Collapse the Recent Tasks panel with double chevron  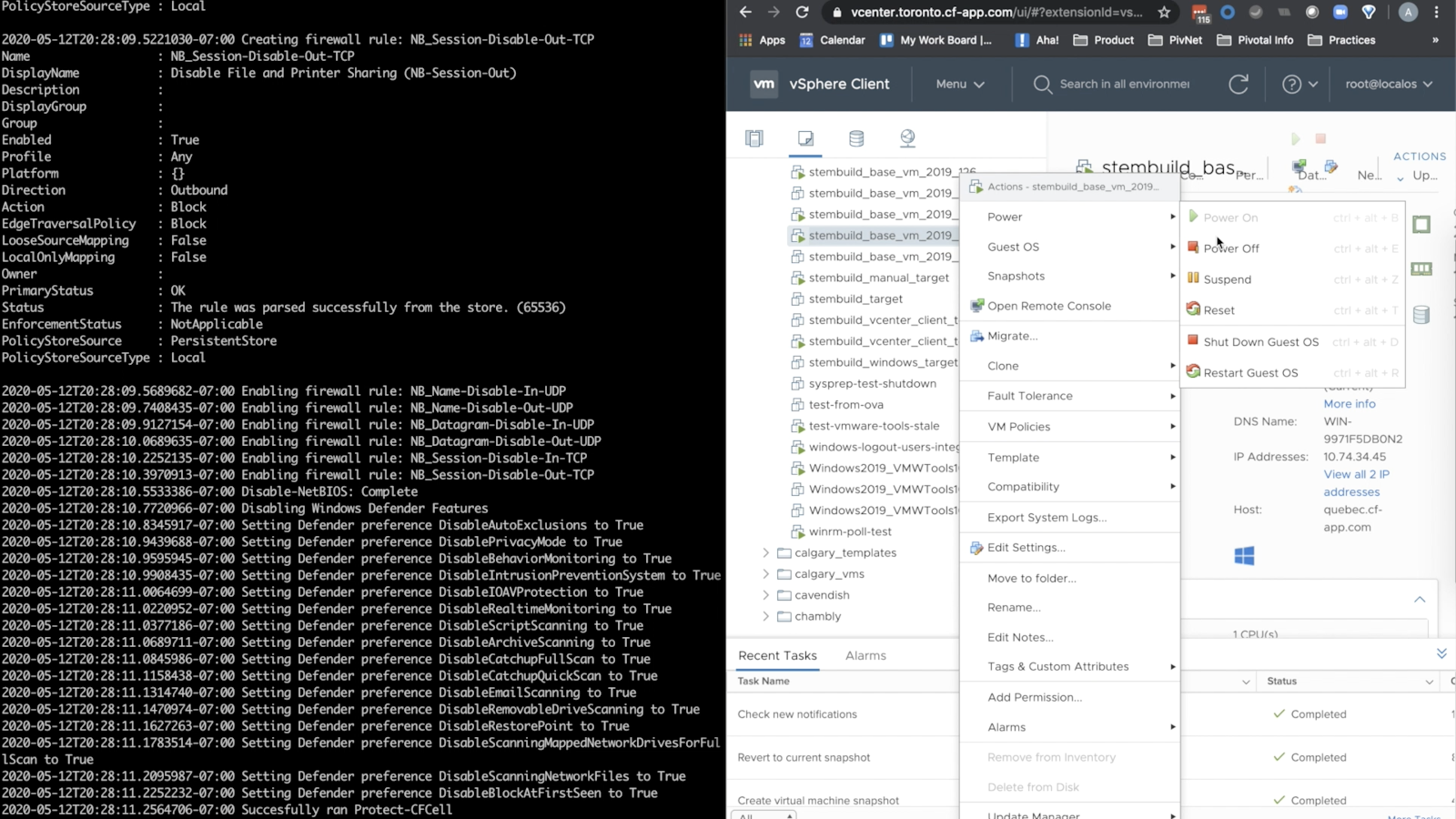(x=1441, y=653)
